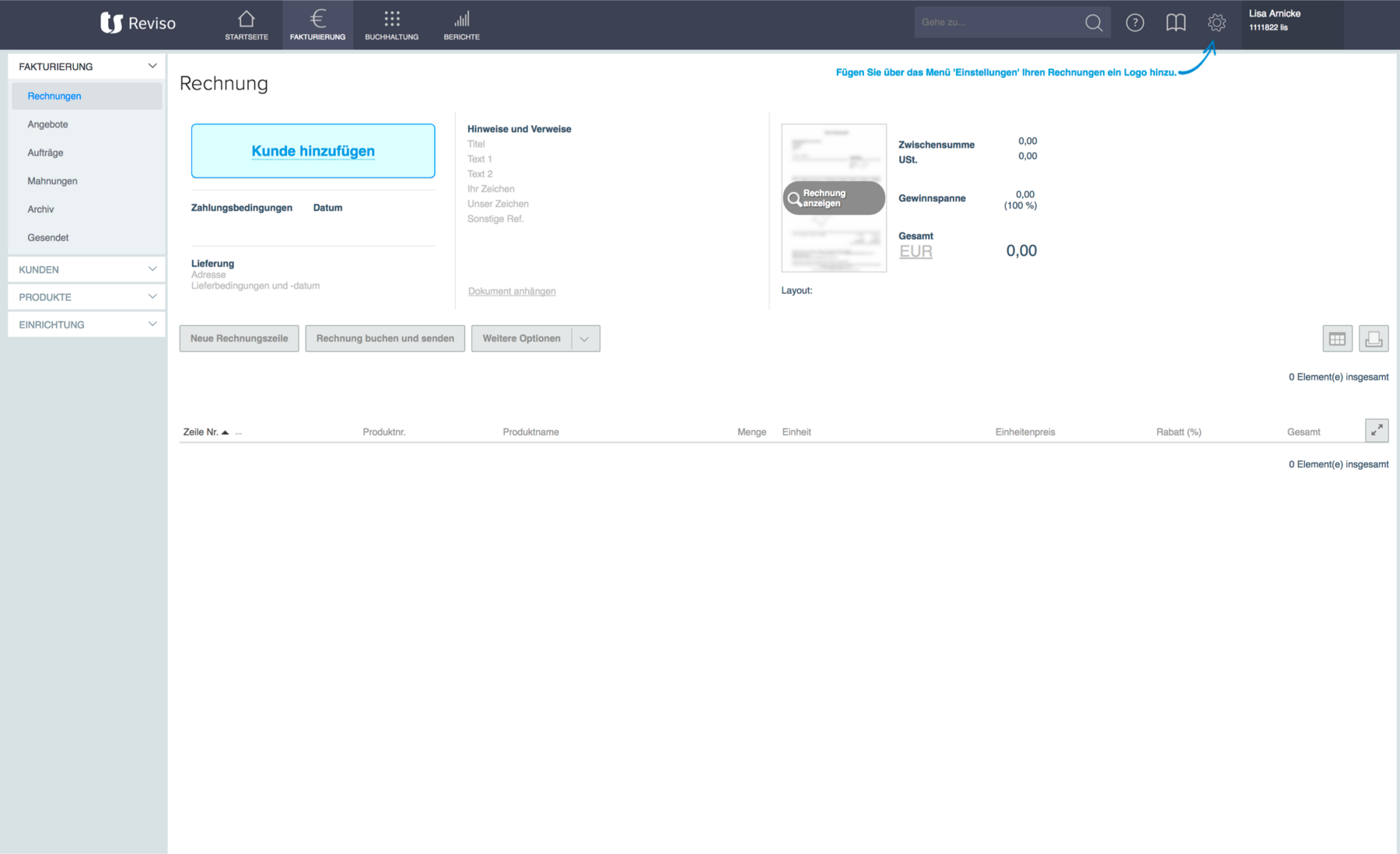The image size is (1400, 854).
Task: Click Kunde hinzufügen link
Action: pyautogui.click(x=313, y=151)
